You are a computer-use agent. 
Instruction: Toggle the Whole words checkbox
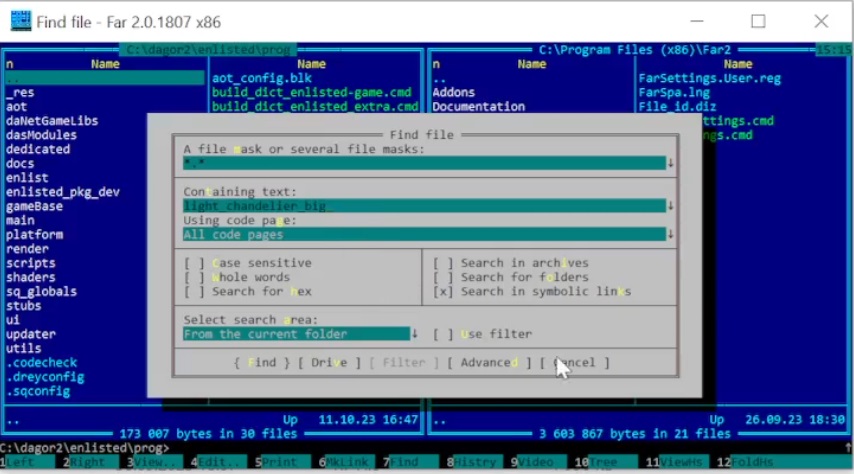(193, 277)
